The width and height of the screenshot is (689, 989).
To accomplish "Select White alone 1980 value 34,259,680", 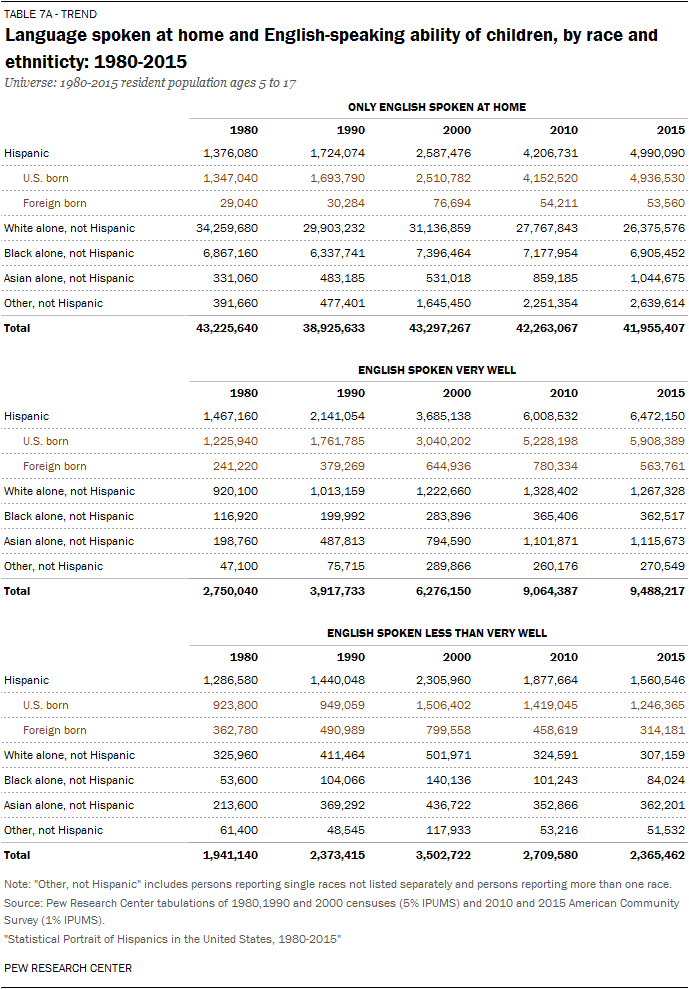I will click(229, 228).
